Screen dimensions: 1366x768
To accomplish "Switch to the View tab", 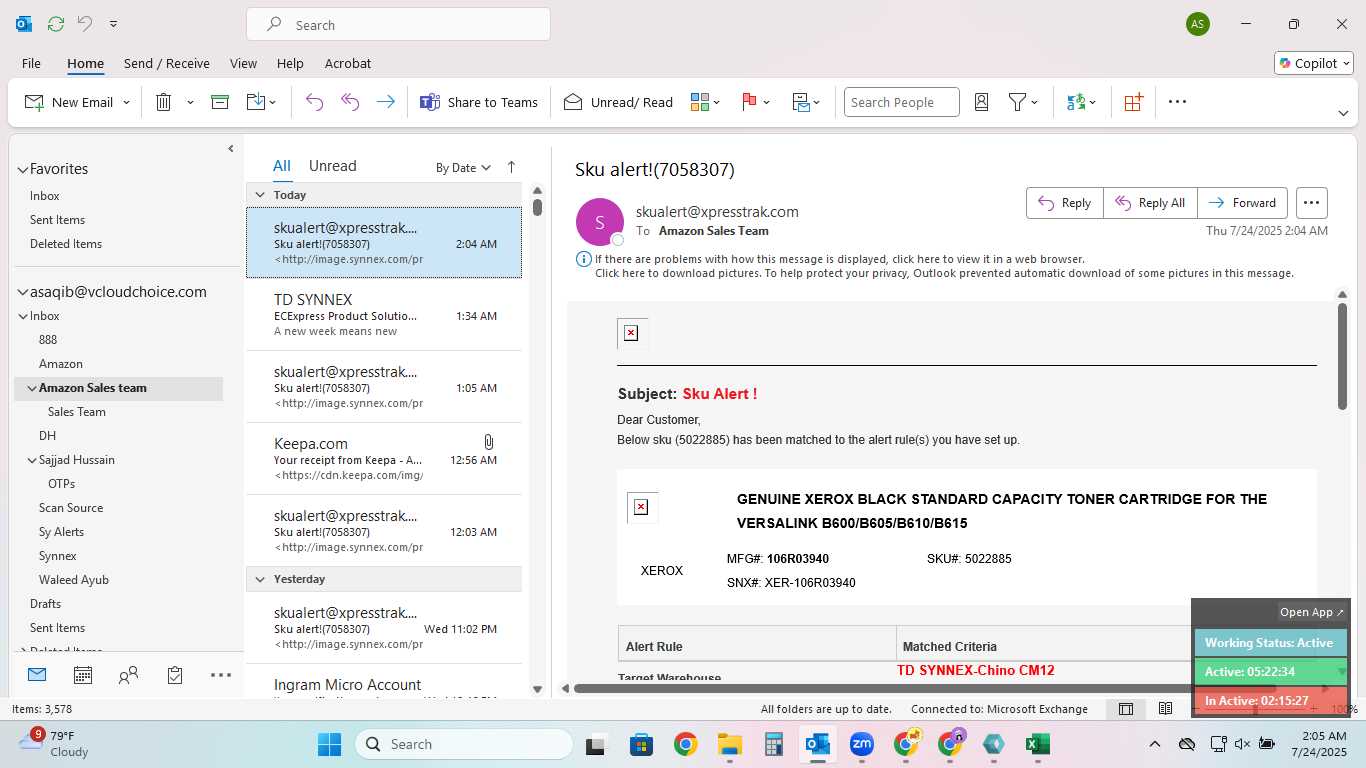I will pos(243,63).
